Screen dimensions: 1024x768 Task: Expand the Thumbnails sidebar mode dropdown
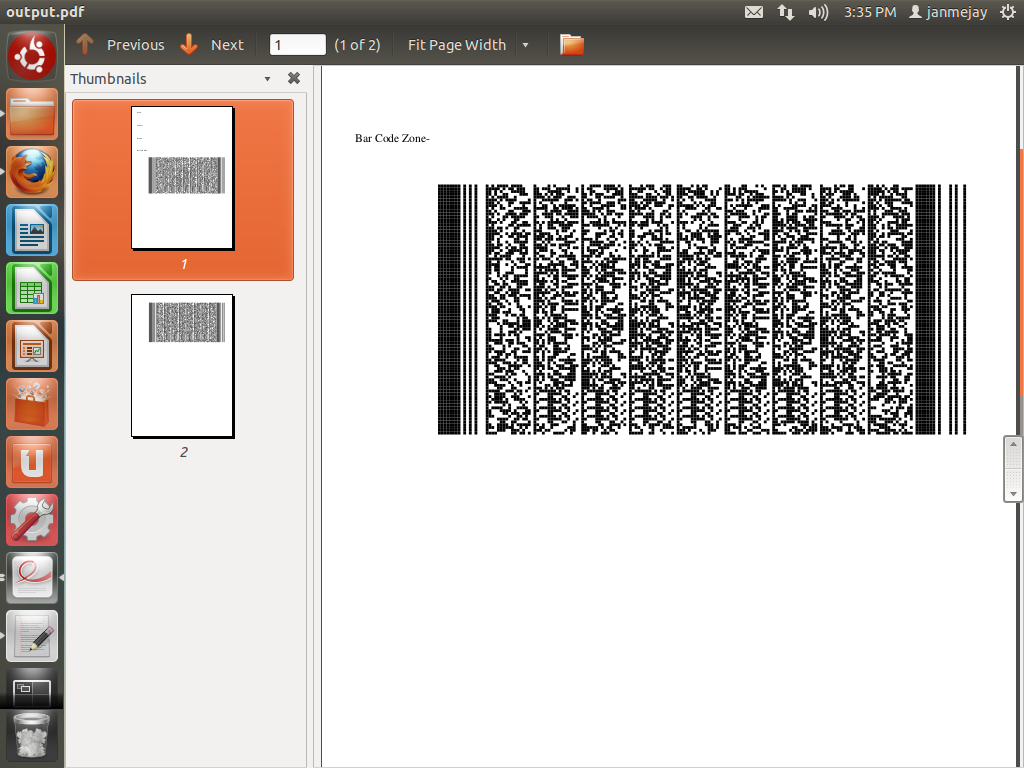[x=267, y=79]
